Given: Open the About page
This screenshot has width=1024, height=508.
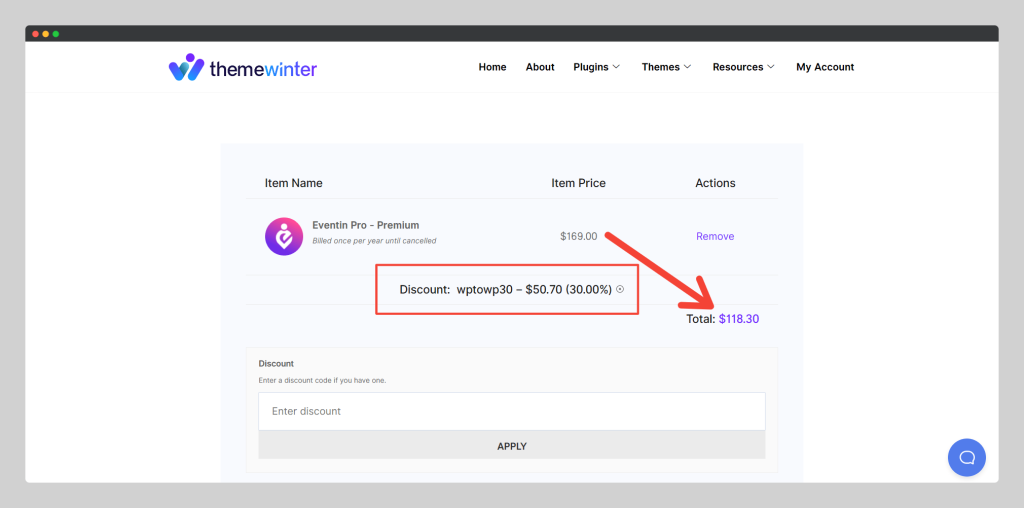Looking at the screenshot, I should [540, 67].
